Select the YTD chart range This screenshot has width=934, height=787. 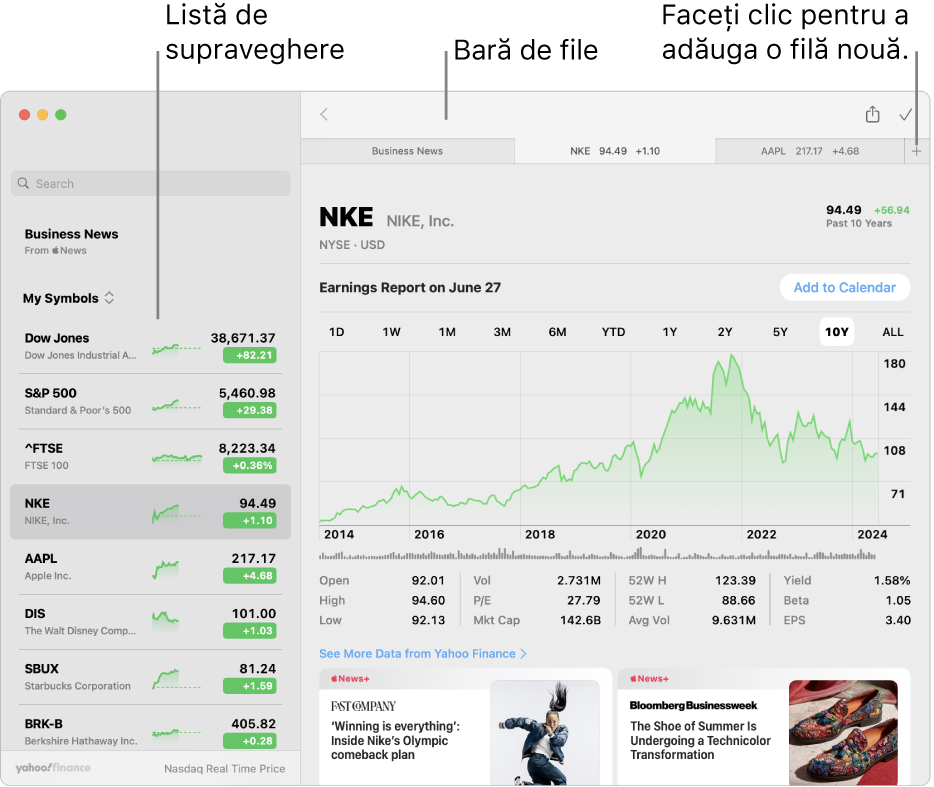pos(613,332)
